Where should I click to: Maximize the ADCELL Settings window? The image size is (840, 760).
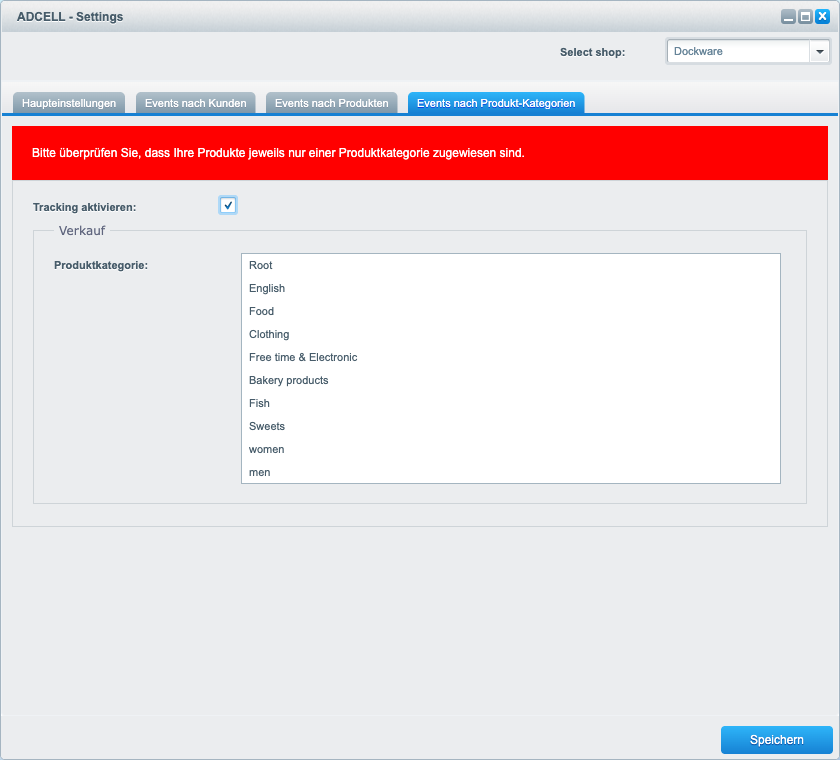click(805, 17)
